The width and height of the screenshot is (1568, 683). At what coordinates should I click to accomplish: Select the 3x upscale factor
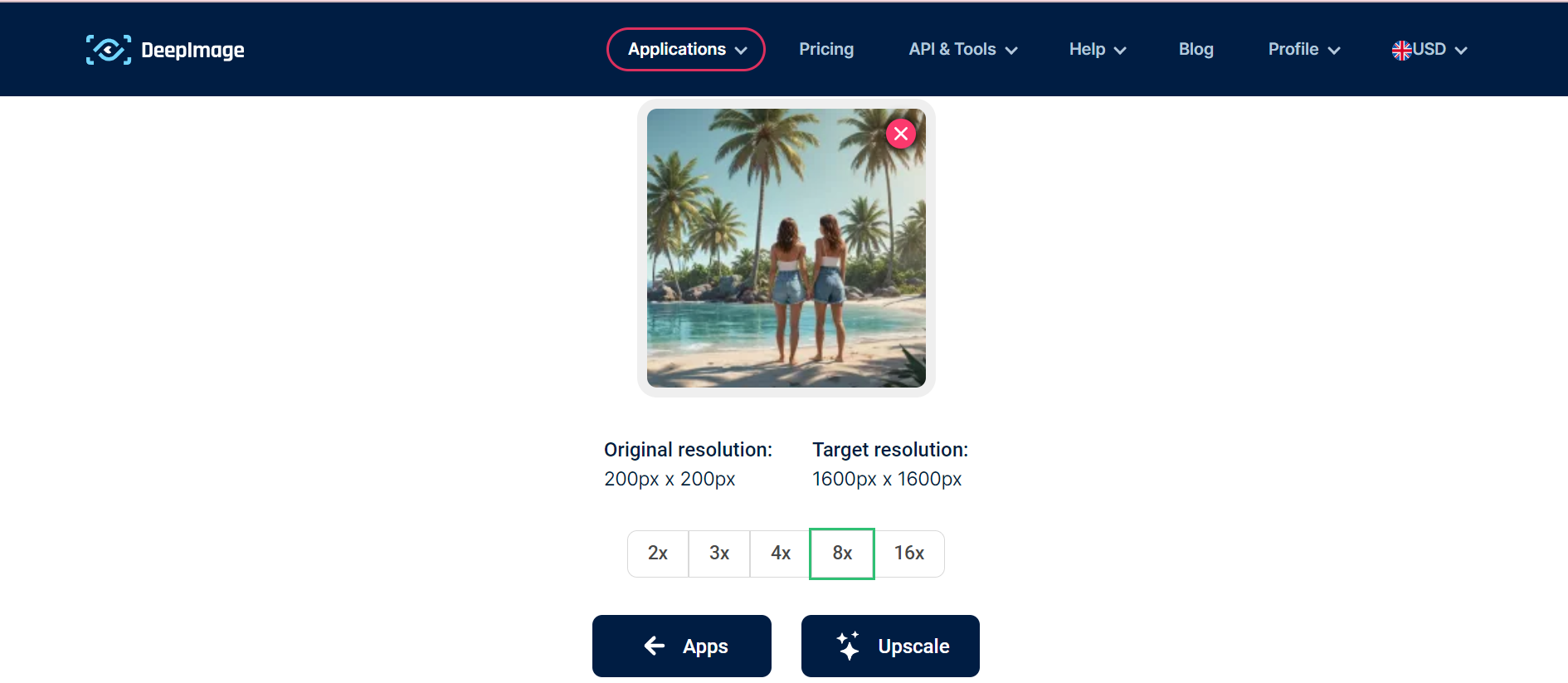click(718, 553)
